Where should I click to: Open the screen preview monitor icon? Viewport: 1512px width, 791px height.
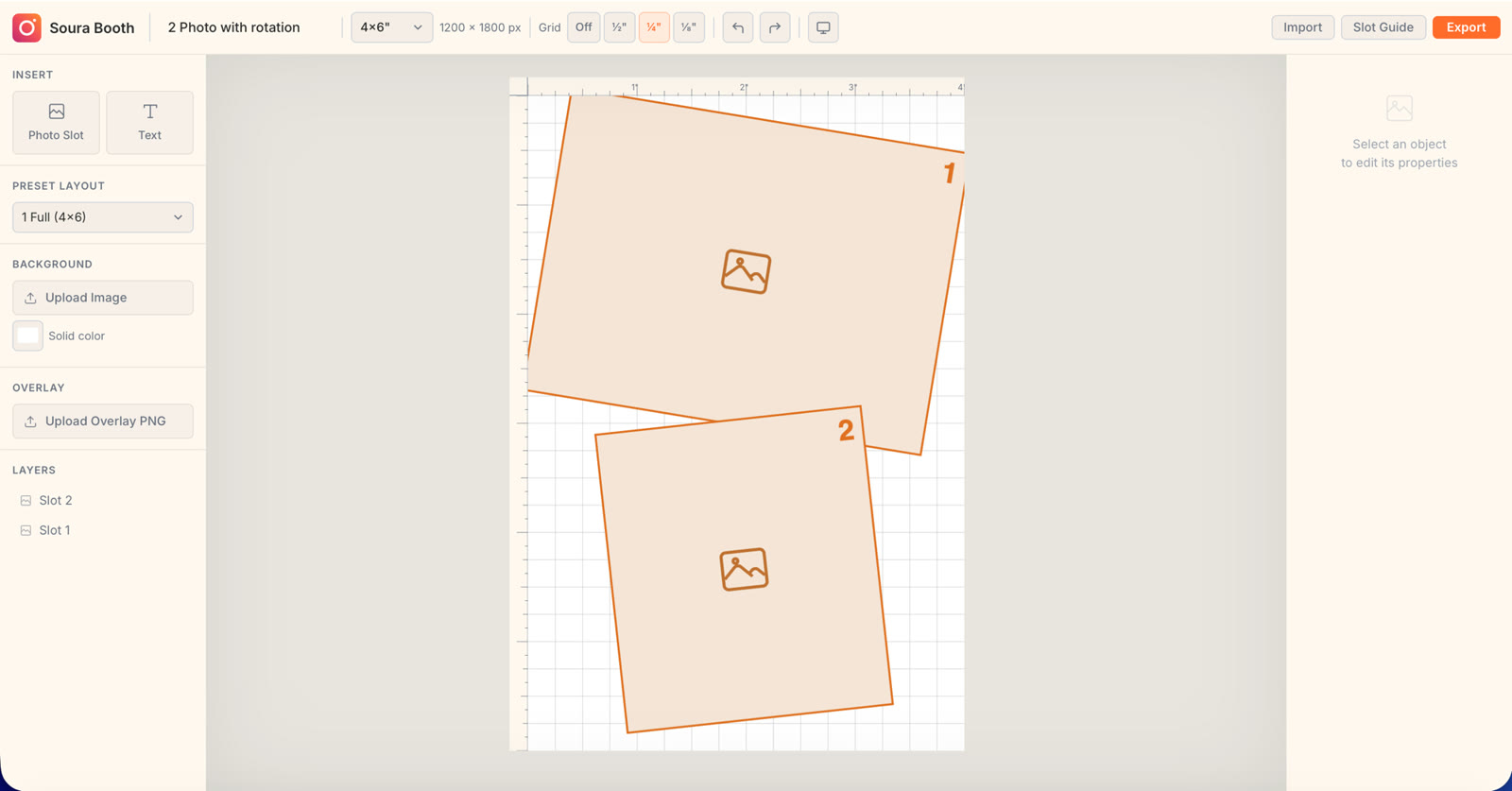(823, 27)
